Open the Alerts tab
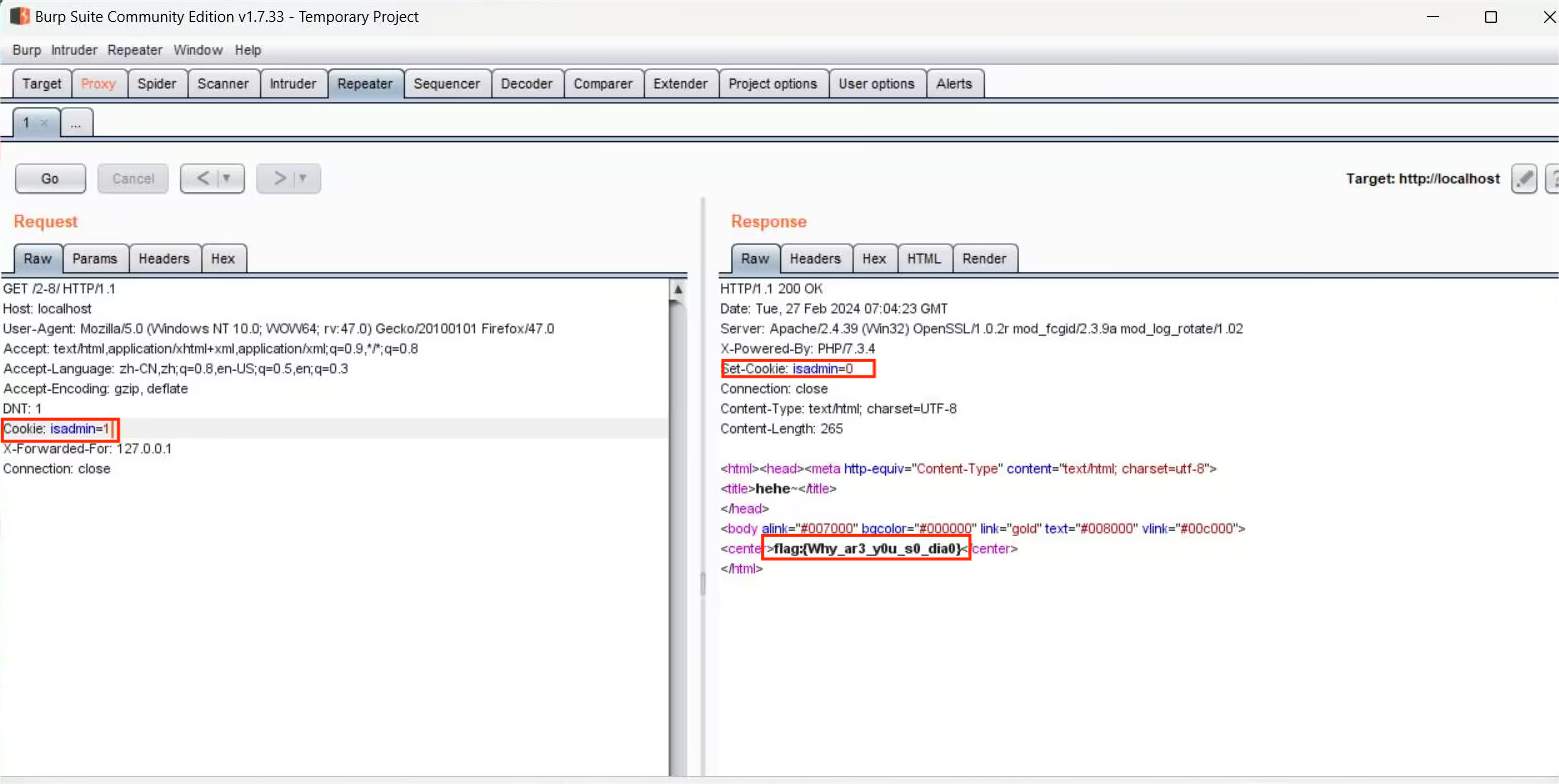Image resolution: width=1559 pixels, height=784 pixels. click(x=954, y=84)
